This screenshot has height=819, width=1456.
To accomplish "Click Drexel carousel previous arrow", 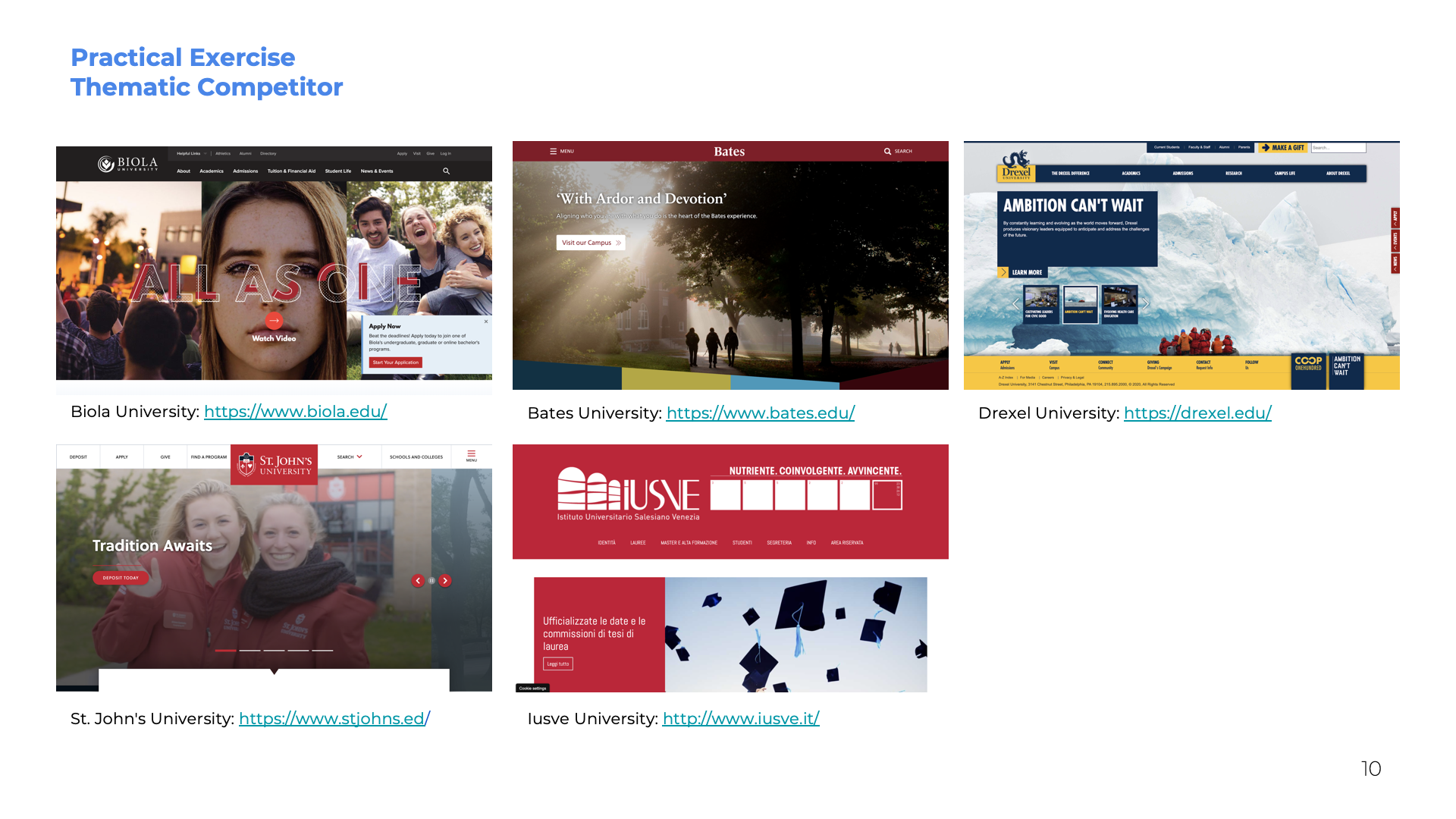I will click(x=1015, y=304).
